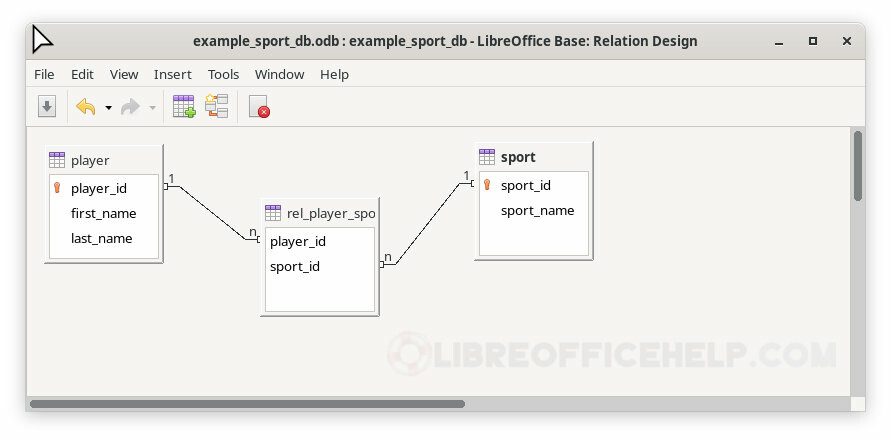The width and height of the screenshot is (891, 440).
Task: Click the sport_id primary key icon
Action: (487, 185)
